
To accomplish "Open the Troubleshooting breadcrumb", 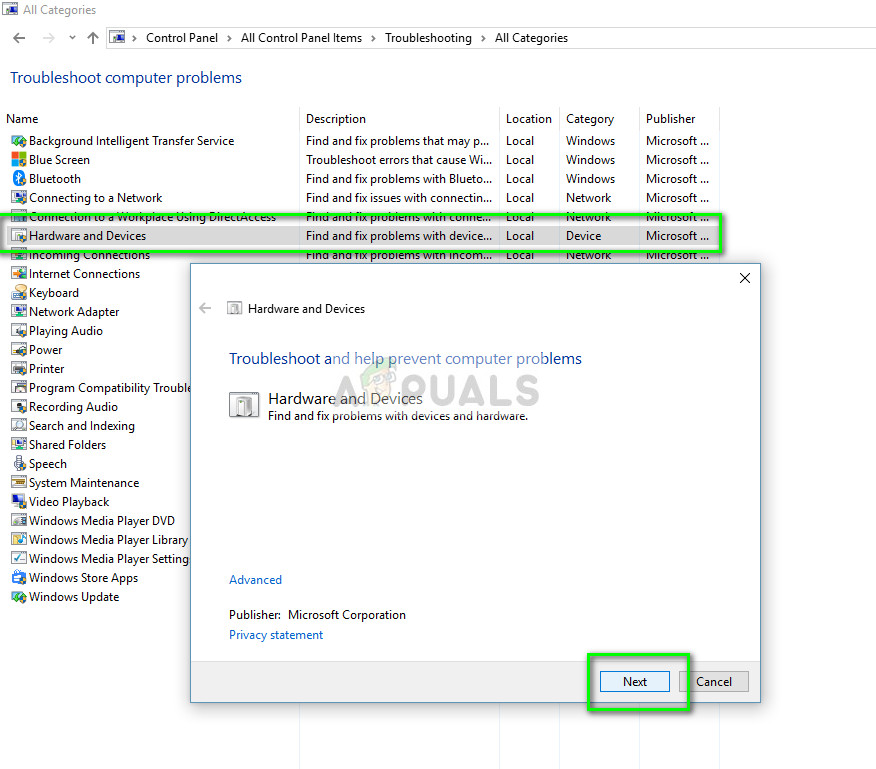I will 428,38.
